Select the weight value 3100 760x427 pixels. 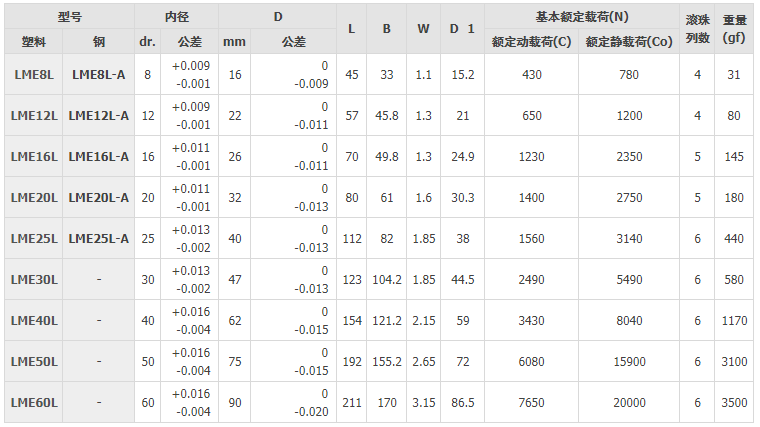(x=735, y=362)
